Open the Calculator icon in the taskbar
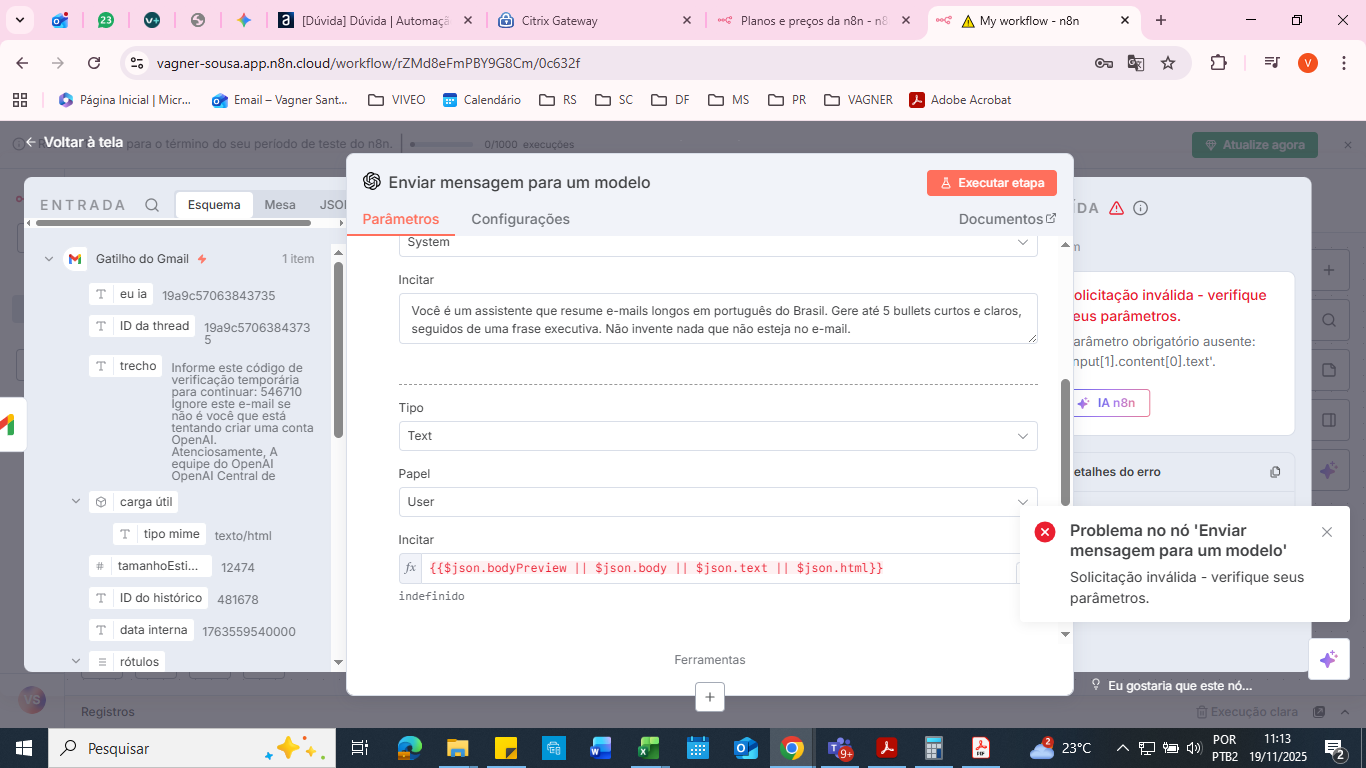The image size is (1366, 768). 934,748
